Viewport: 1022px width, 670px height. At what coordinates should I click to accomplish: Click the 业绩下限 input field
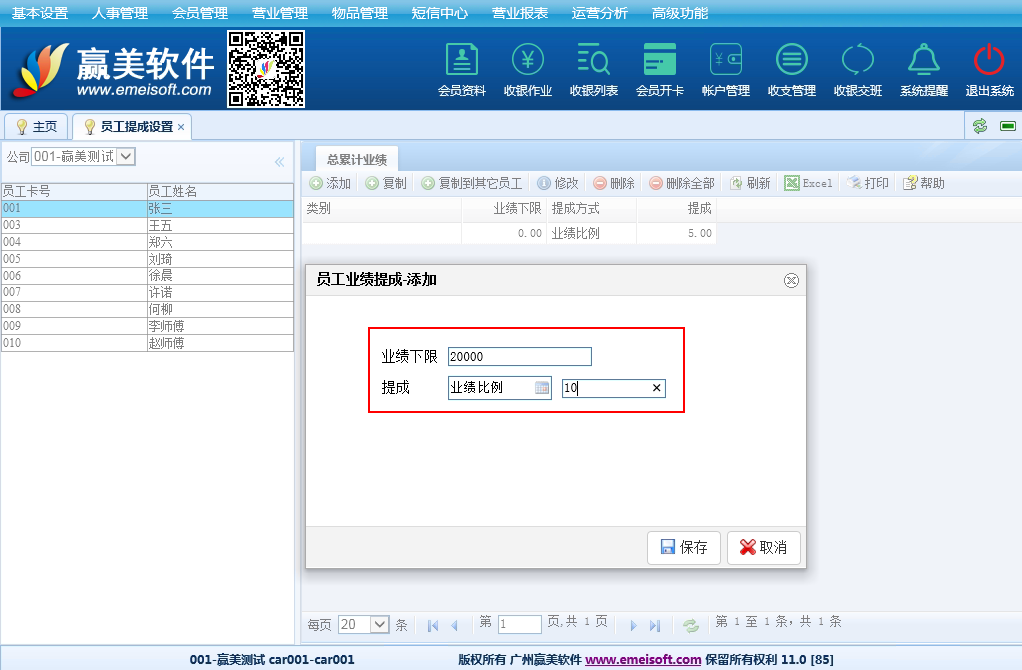click(x=519, y=357)
